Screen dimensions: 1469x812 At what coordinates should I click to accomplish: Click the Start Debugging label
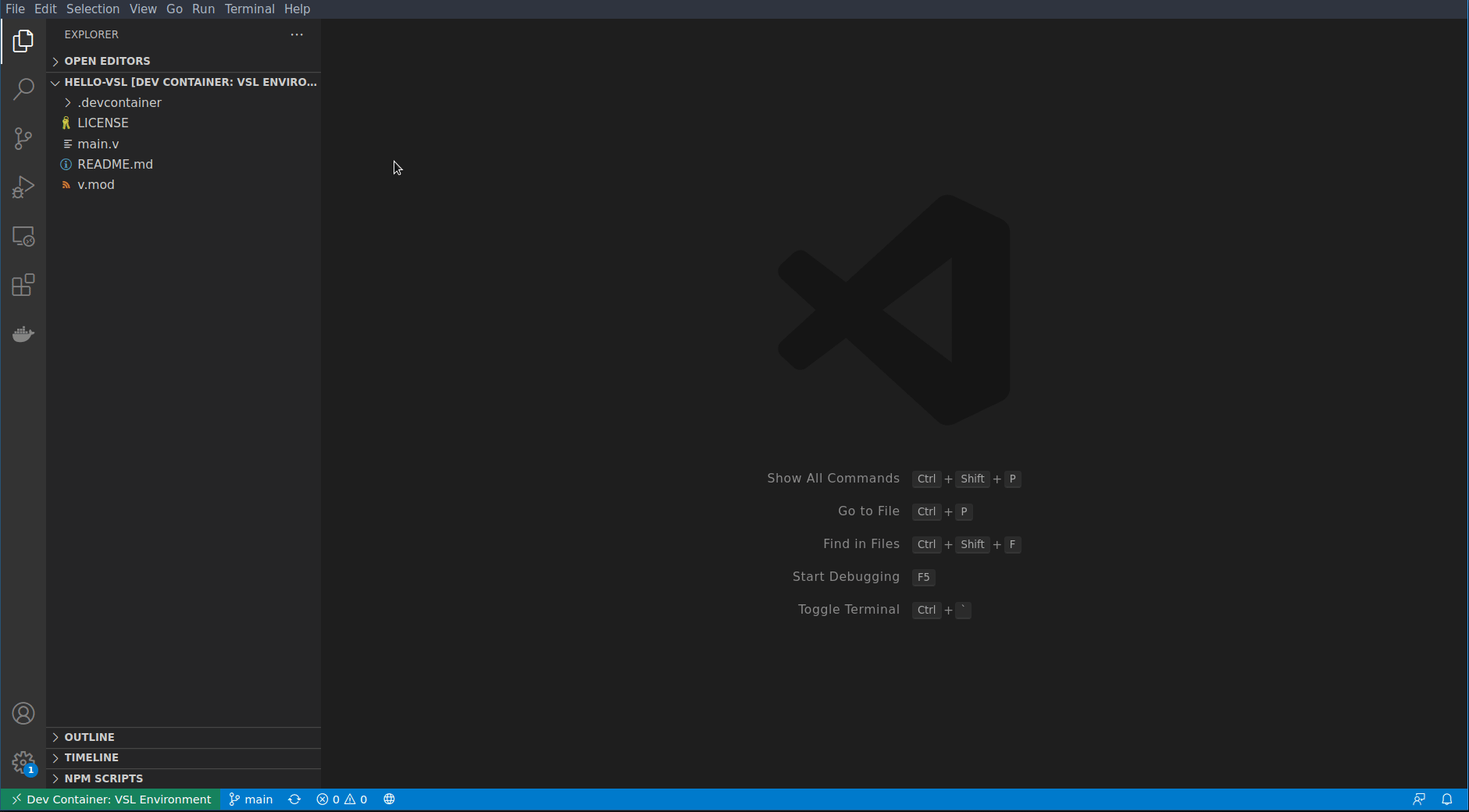pyautogui.click(x=846, y=576)
